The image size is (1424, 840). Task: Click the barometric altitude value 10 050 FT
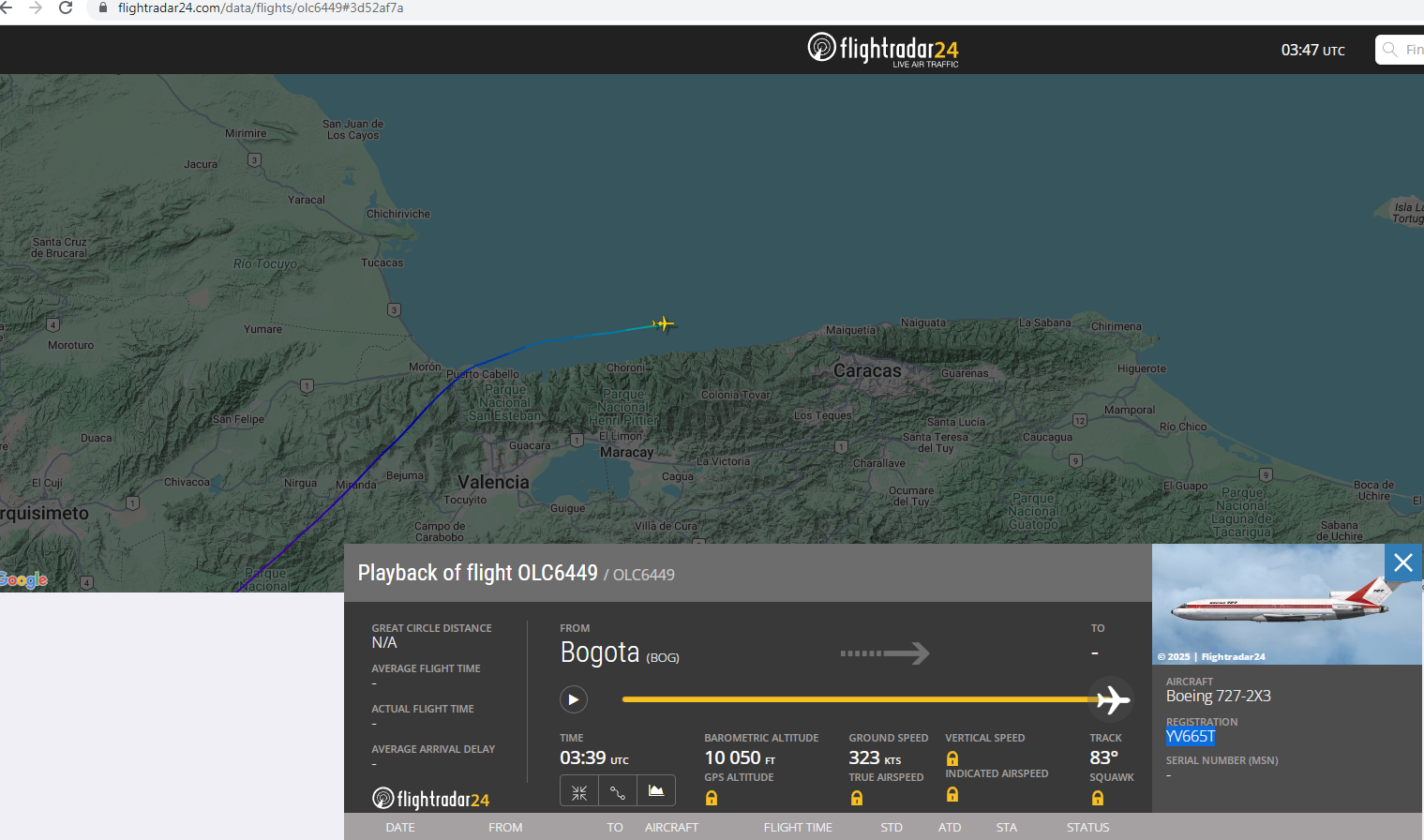click(x=740, y=757)
